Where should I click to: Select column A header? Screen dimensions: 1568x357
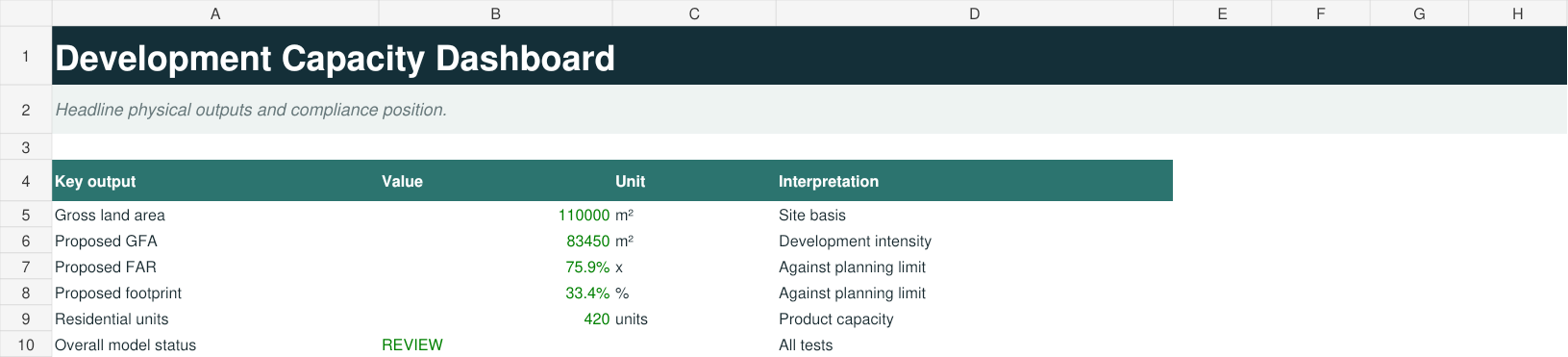(215, 13)
